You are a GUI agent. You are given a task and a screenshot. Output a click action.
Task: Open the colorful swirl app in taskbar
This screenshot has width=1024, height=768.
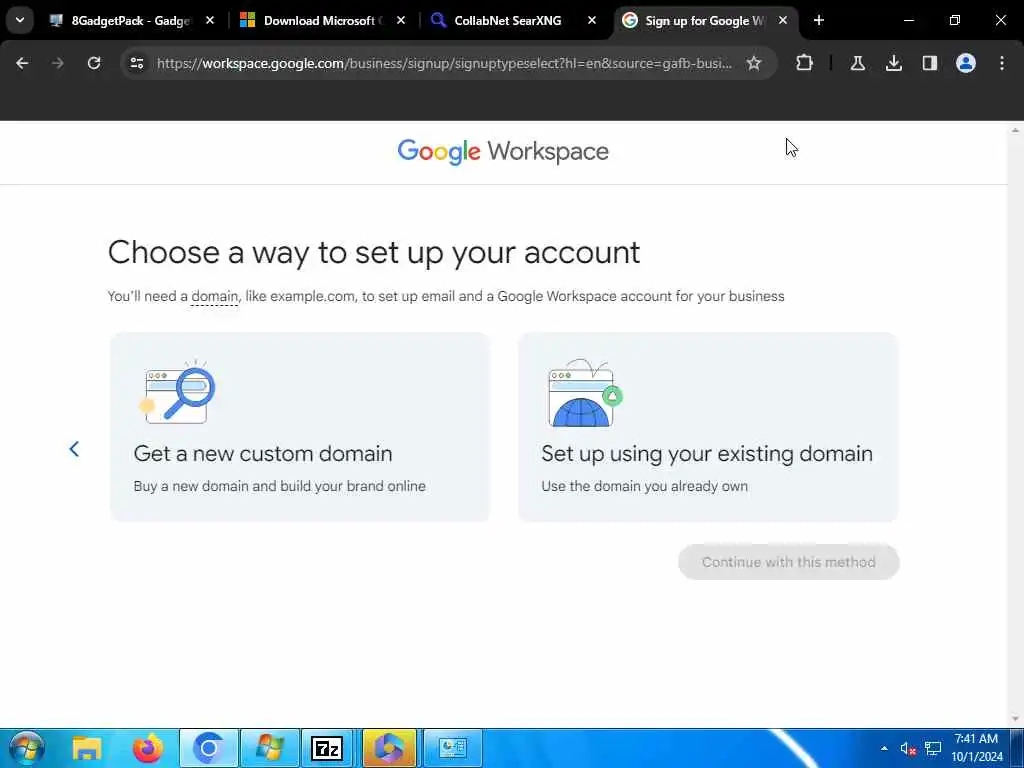[x=389, y=748]
